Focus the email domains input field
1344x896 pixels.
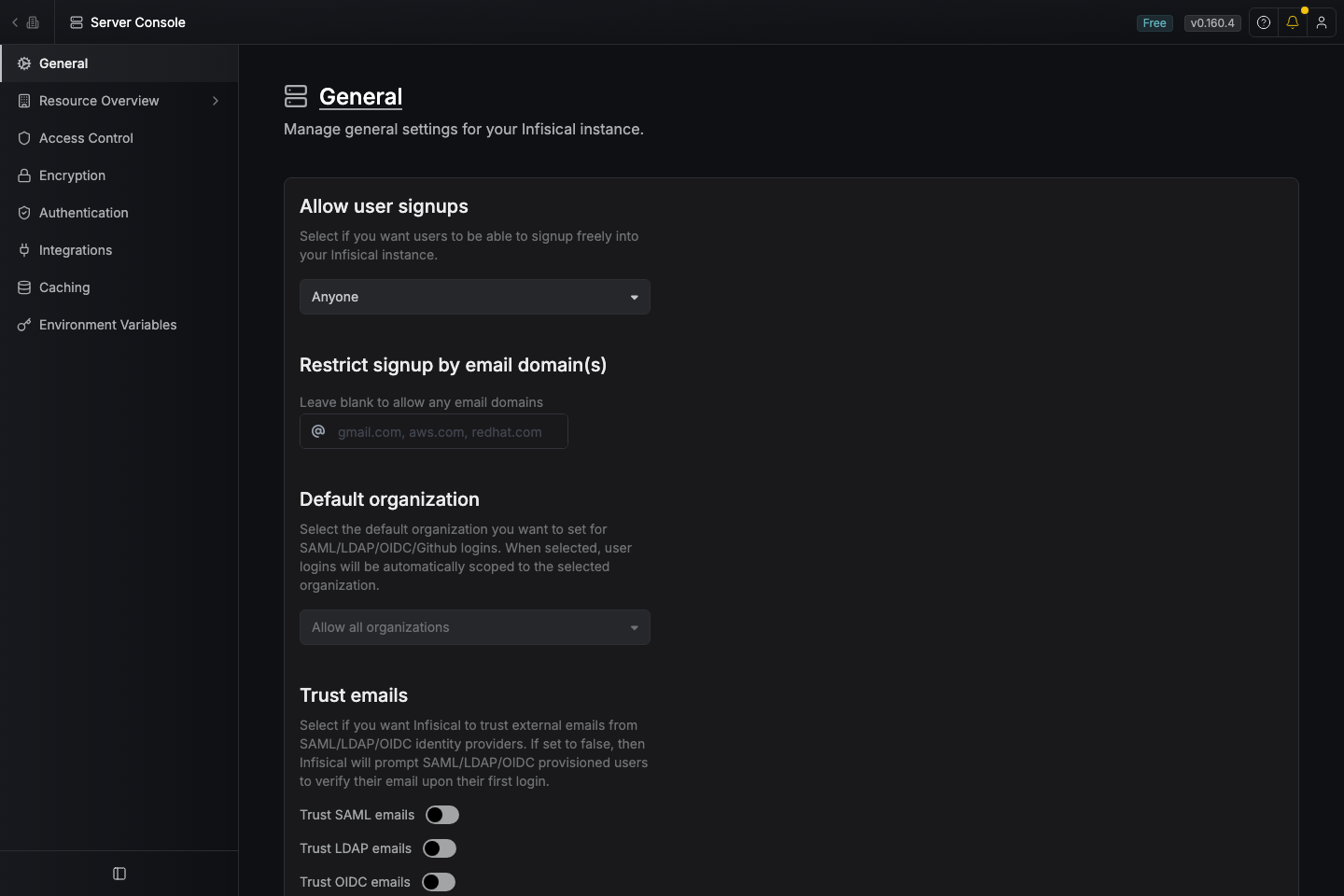tap(434, 431)
